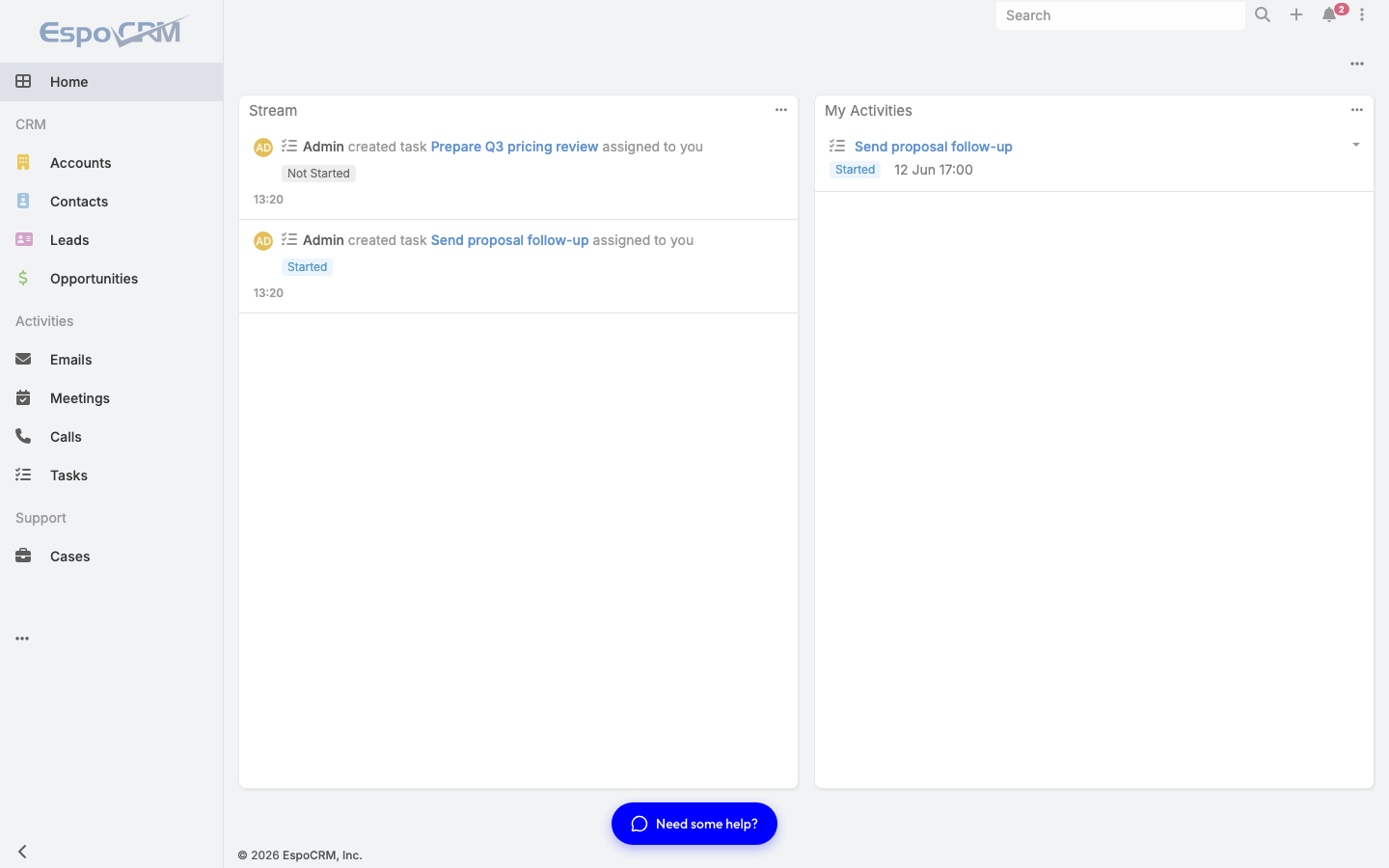The image size is (1389, 868).
Task: Click the Stream panel title
Action: (x=273, y=111)
